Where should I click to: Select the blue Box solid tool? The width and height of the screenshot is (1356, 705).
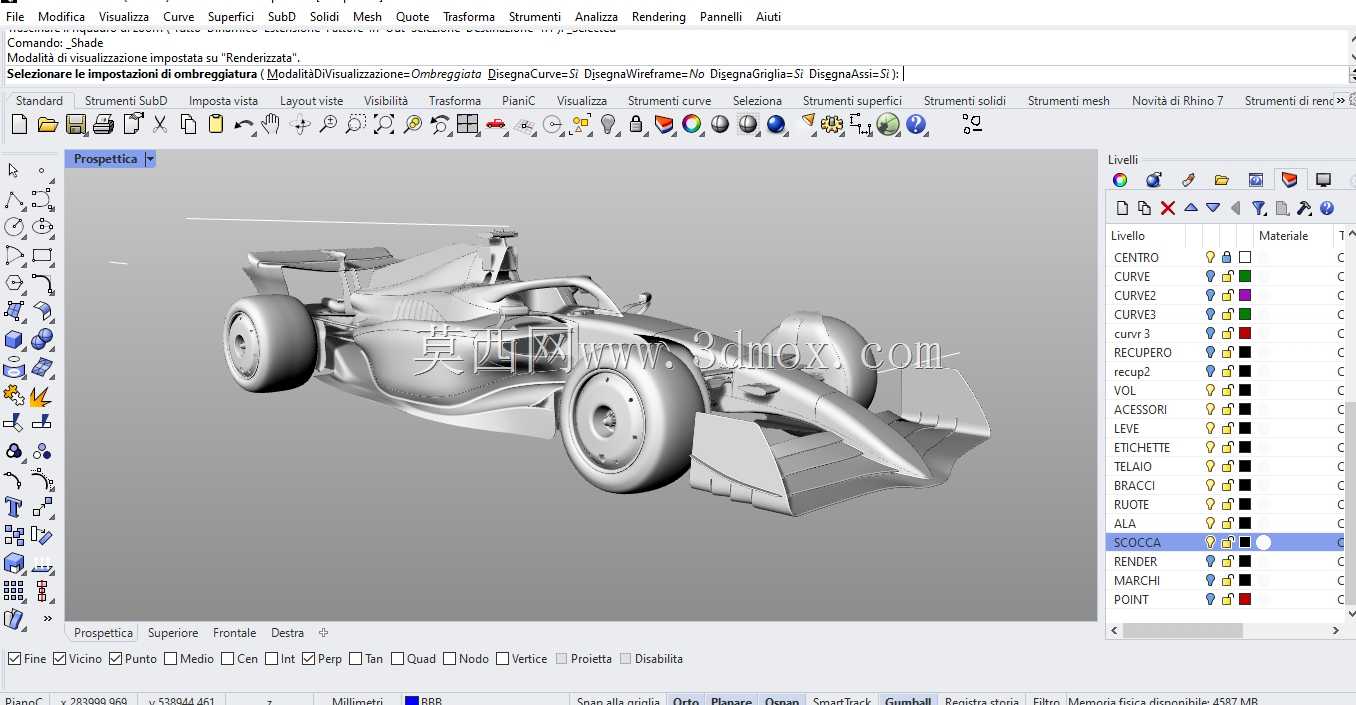(14, 340)
